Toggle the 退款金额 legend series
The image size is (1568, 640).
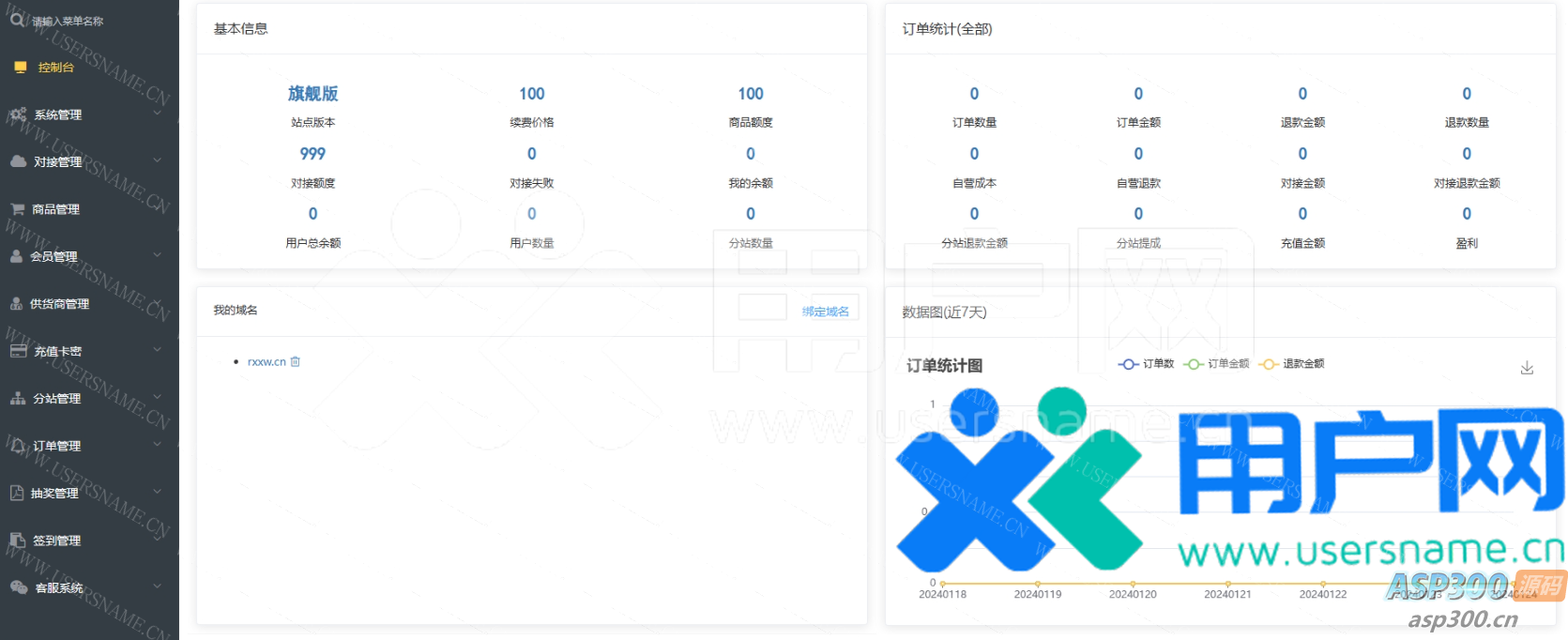[x=1292, y=363]
